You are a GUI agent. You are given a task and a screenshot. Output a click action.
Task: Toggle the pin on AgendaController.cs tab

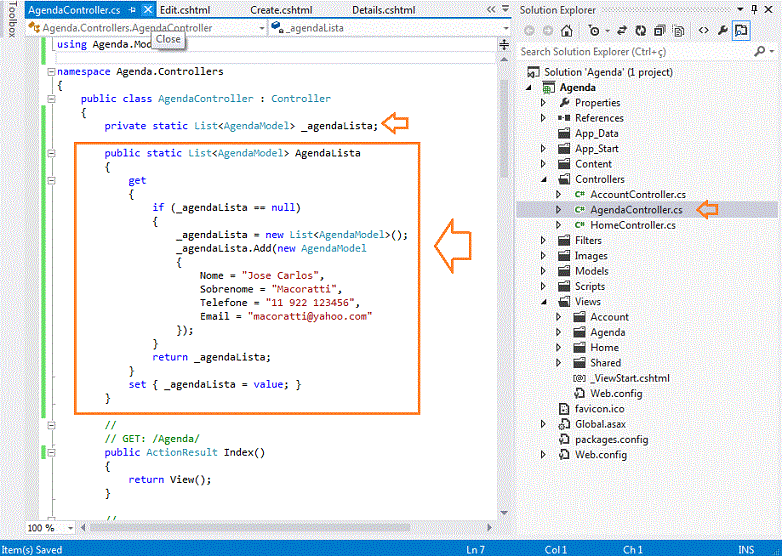[x=132, y=9]
